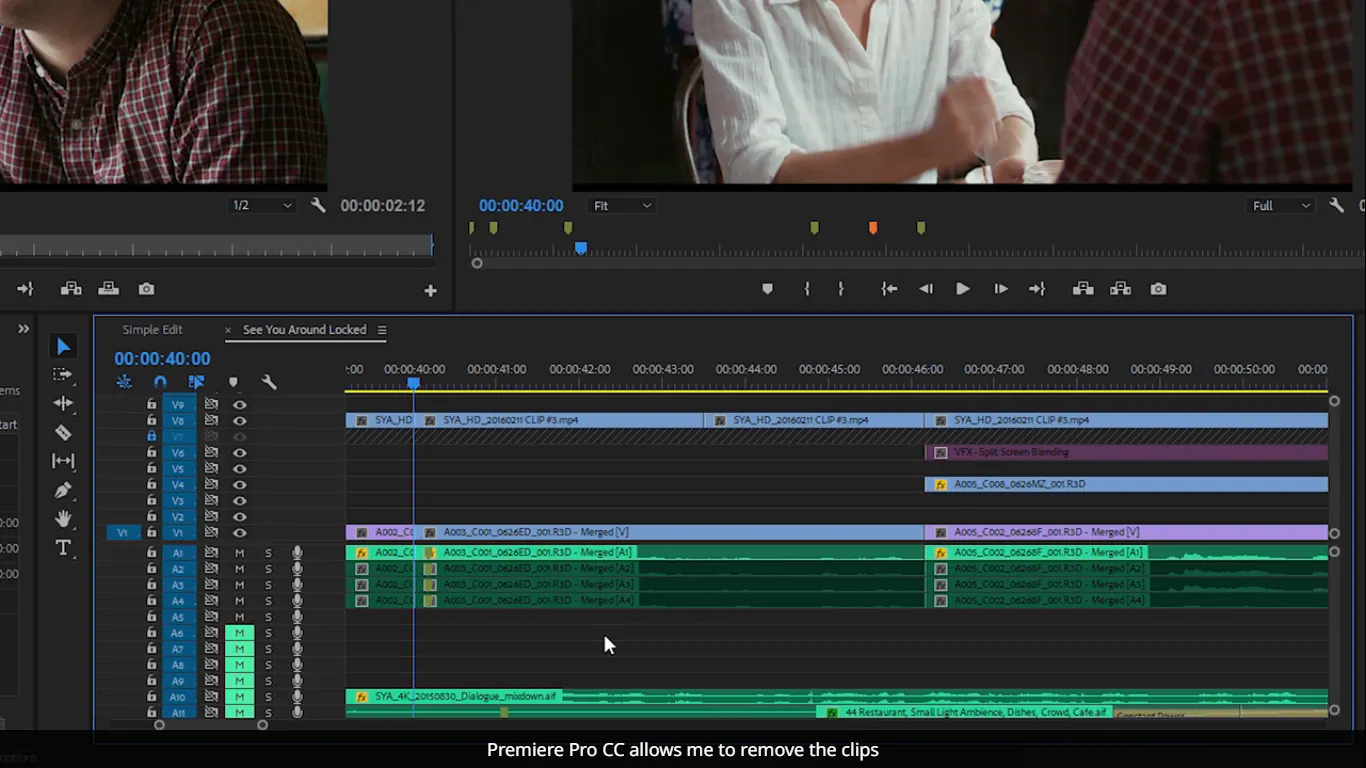Toggle Linked Selection in timeline
The image size is (1366, 768).
coord(196,382)
